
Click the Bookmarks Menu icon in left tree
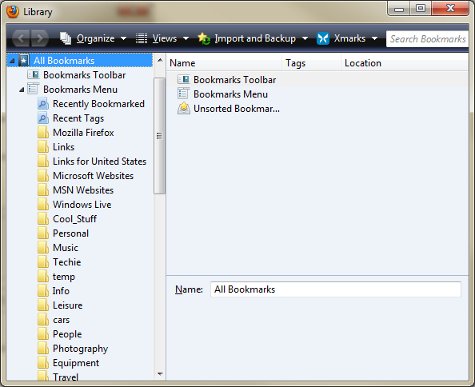(33, 89)
